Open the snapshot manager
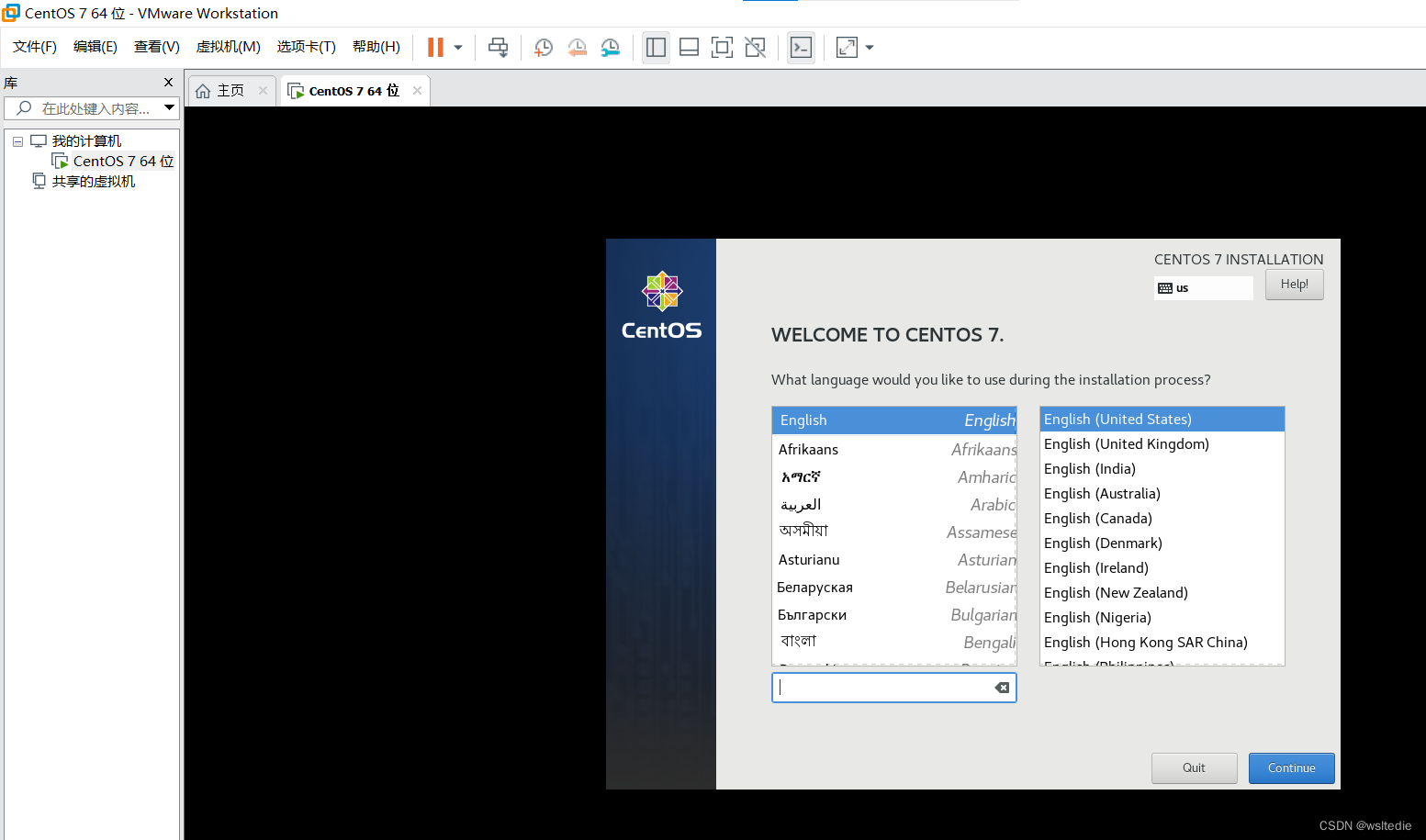 tap(610, 47)
